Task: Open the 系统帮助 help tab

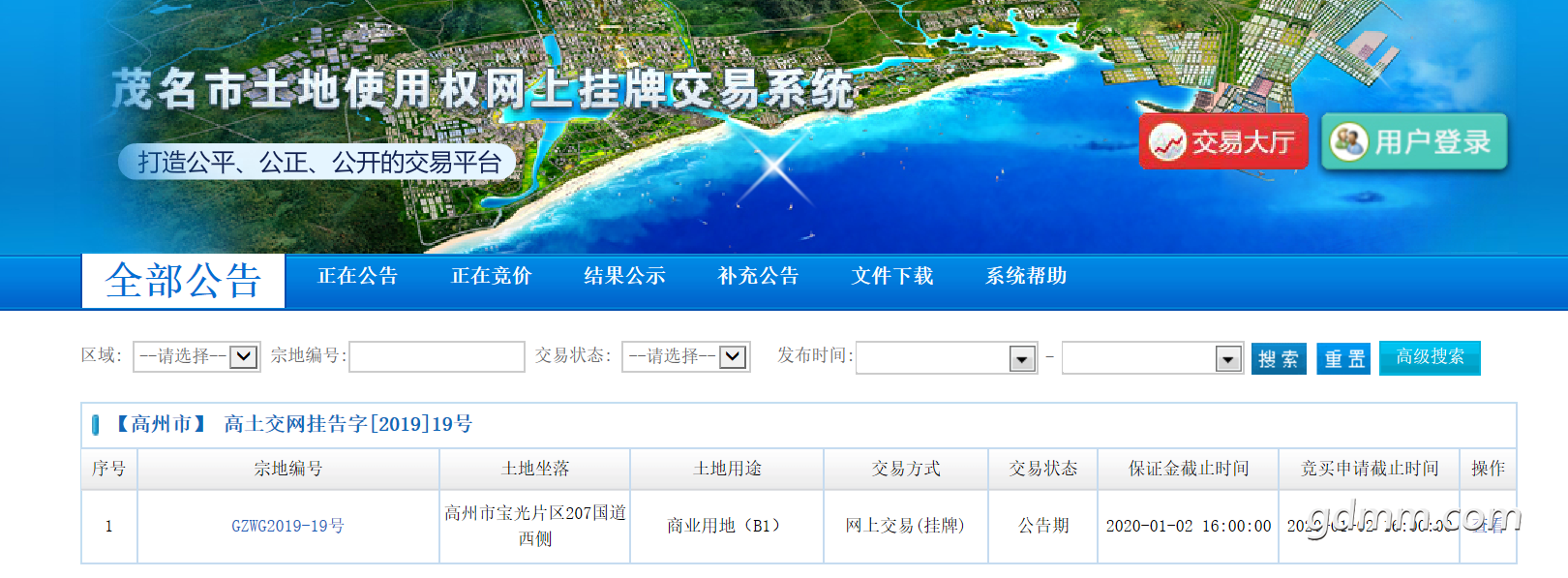Action: tap(1025, 276)
